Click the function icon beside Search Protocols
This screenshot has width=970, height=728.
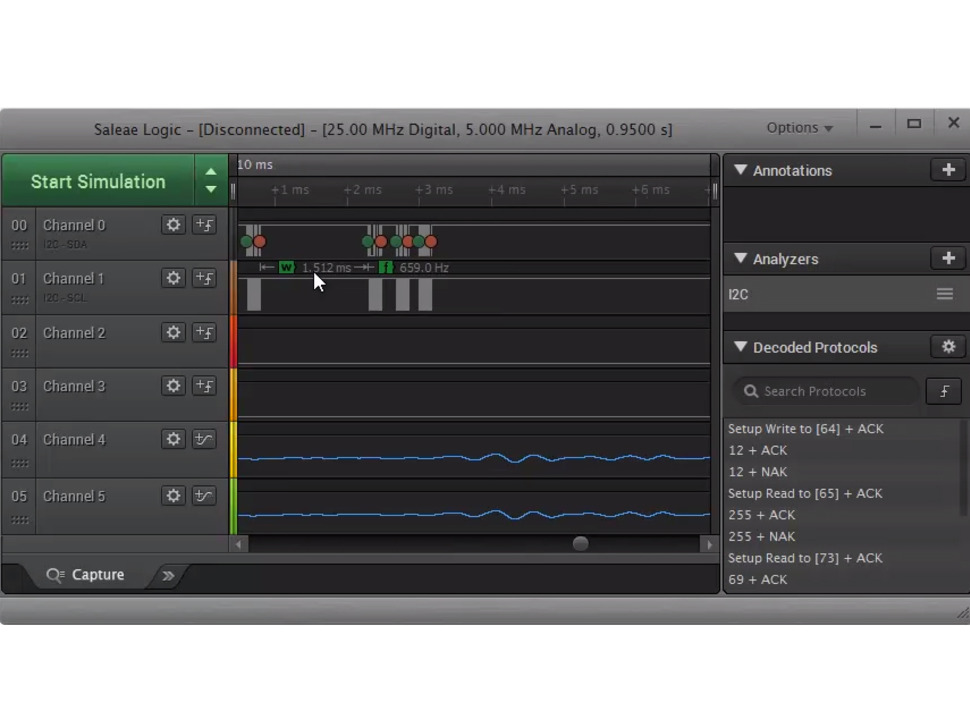943,391
